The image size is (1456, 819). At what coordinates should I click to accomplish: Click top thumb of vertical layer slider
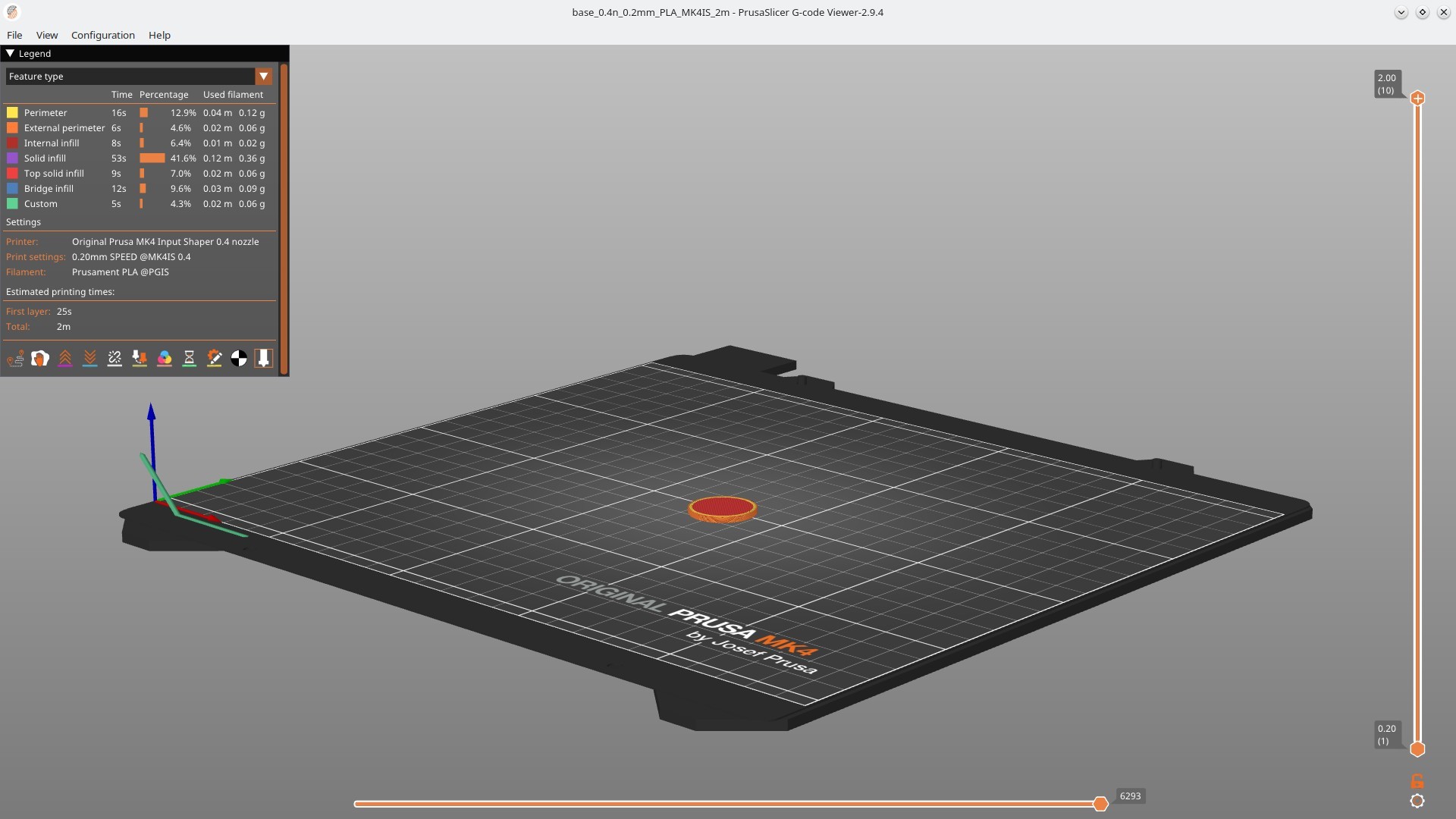[1417, 98]
